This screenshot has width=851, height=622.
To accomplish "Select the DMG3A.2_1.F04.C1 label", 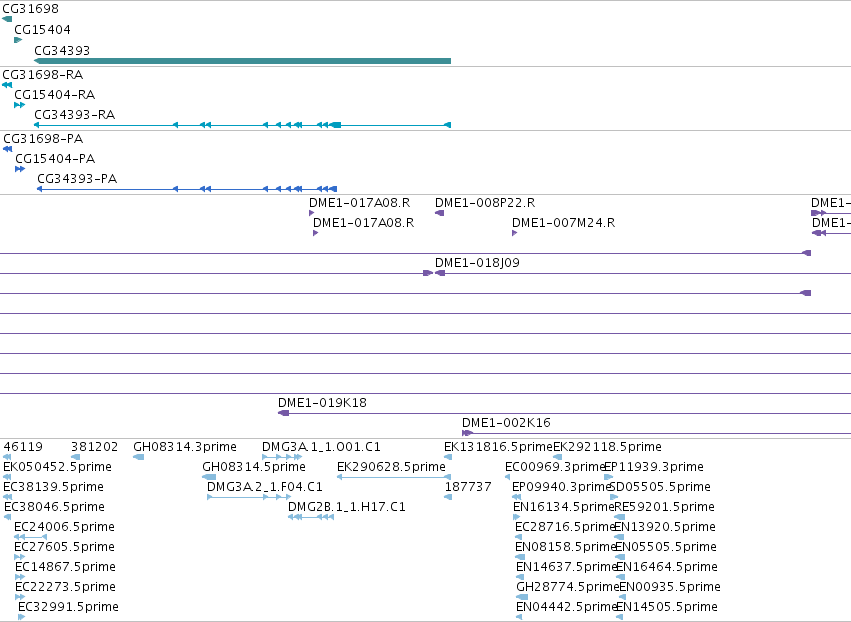I will coord(265,487).
